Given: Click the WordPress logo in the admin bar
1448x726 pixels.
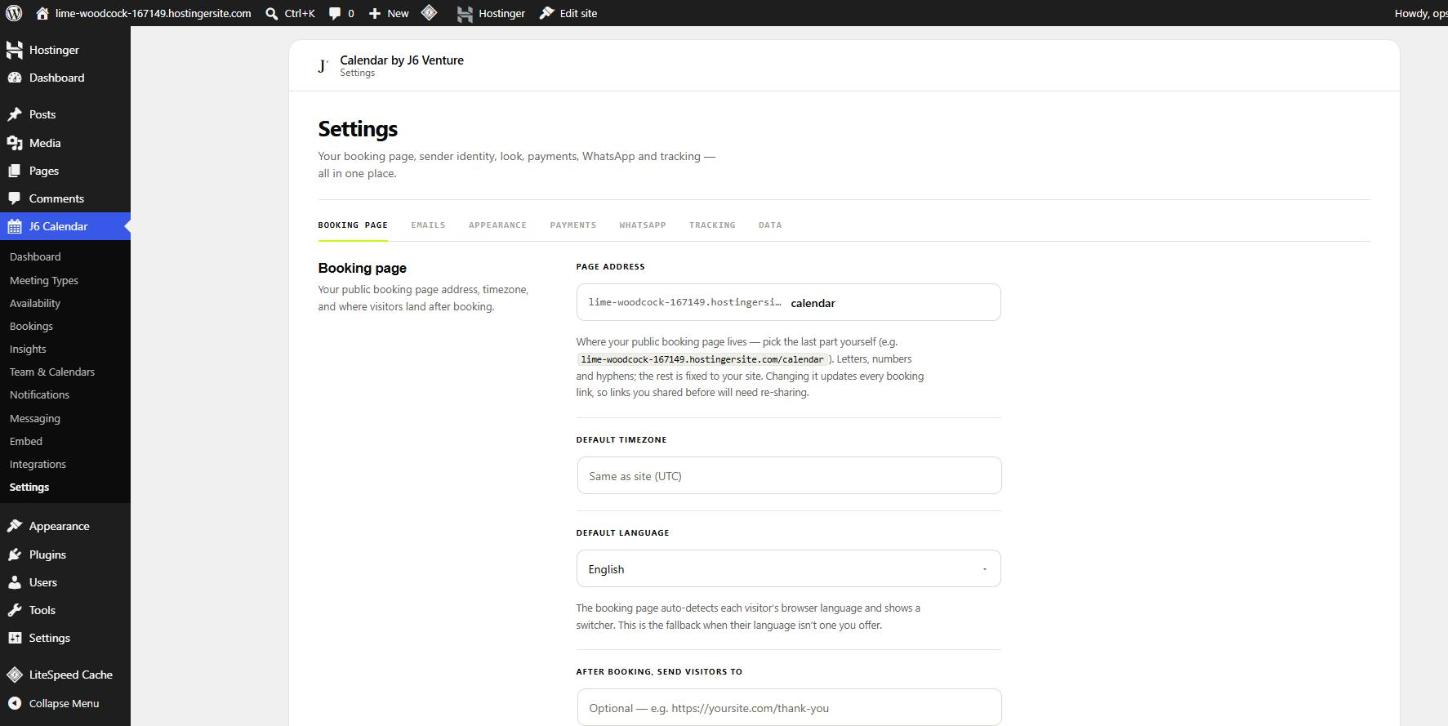Looking at the screenshot, I should pyautogui.click(x=15, y=13).
